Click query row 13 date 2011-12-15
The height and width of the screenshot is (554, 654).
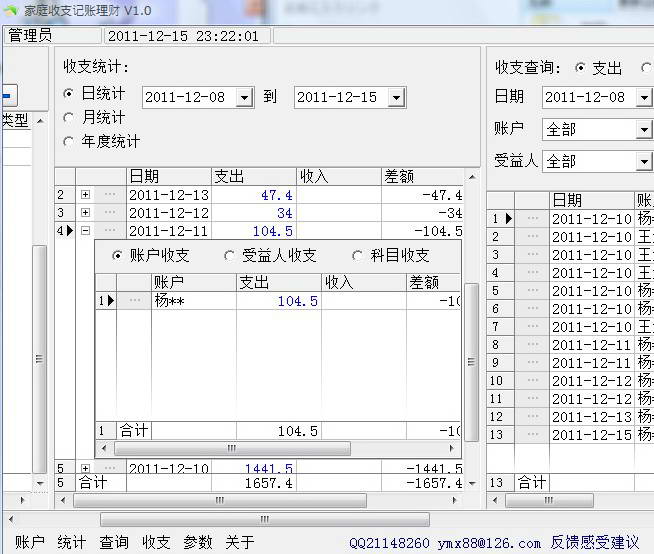[591, 435]
